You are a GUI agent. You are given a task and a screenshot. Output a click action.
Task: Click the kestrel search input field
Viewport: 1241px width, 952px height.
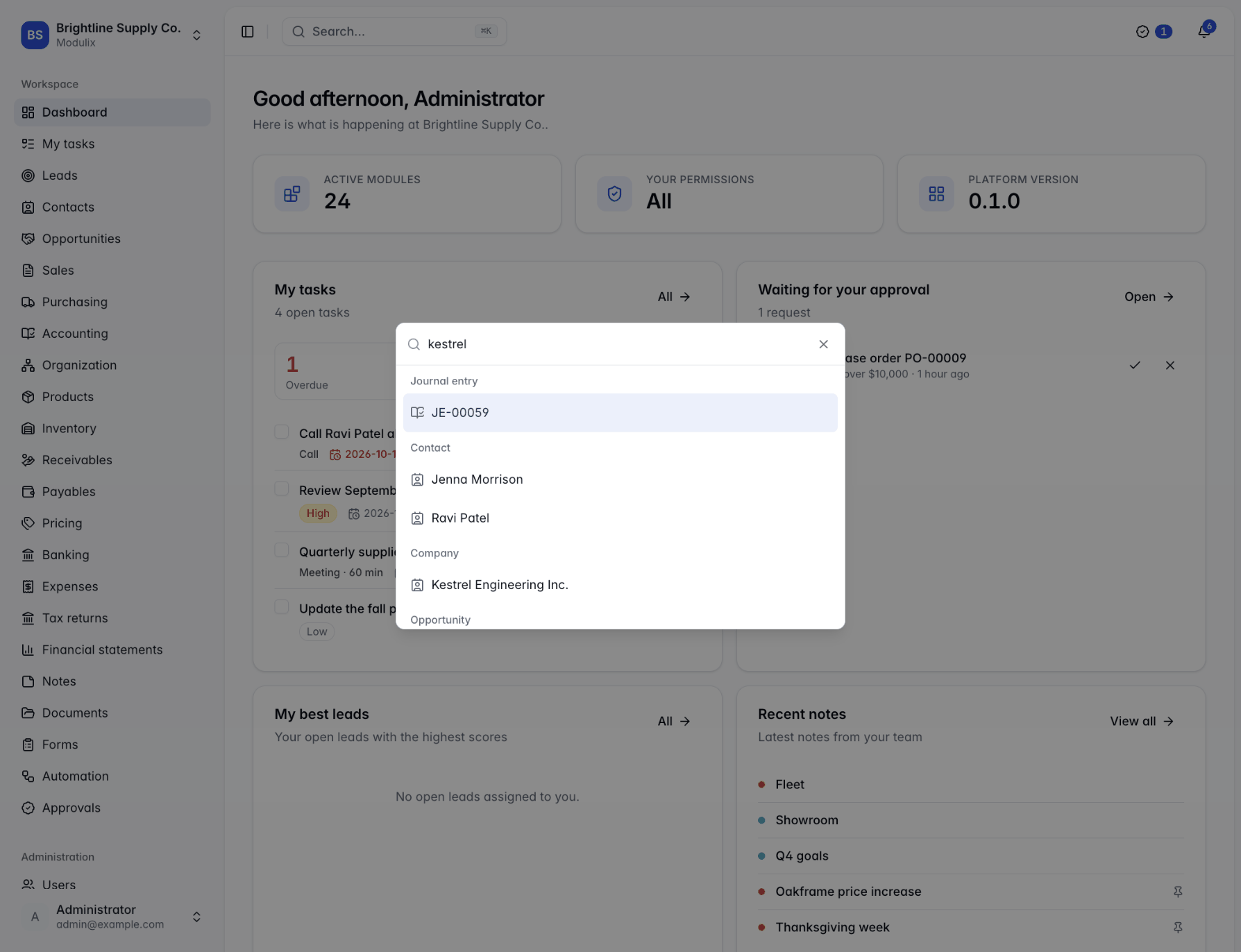[618, 344]
